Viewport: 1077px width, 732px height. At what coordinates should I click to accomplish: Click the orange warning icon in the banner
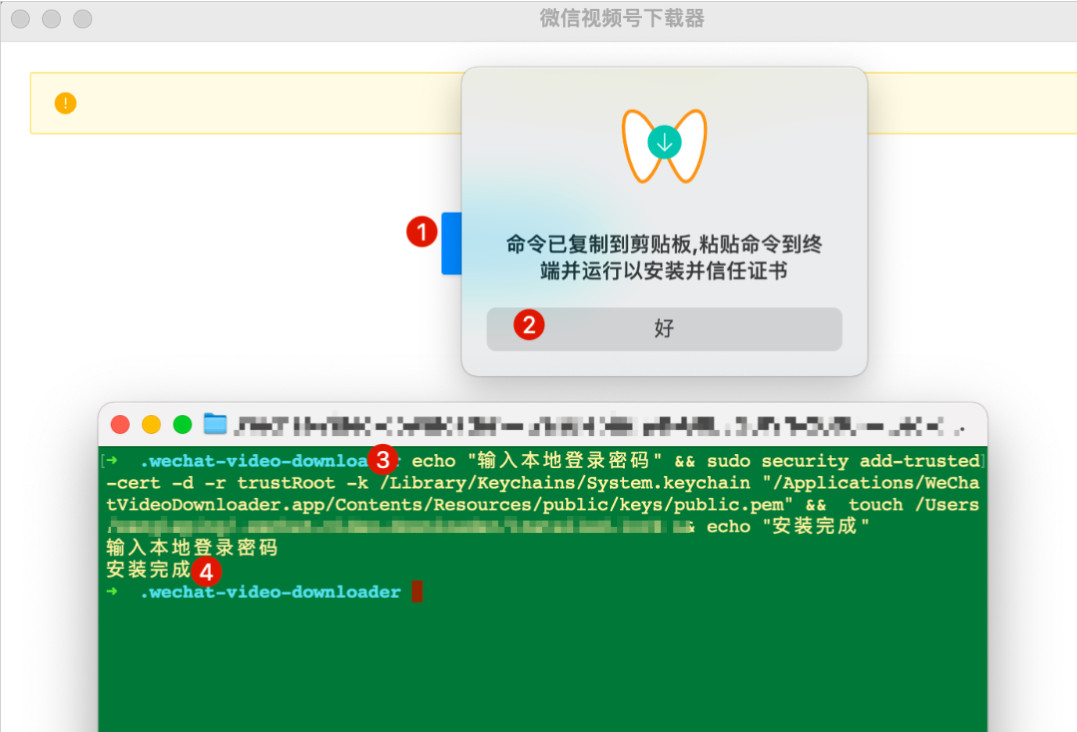[x=65, y=103]
